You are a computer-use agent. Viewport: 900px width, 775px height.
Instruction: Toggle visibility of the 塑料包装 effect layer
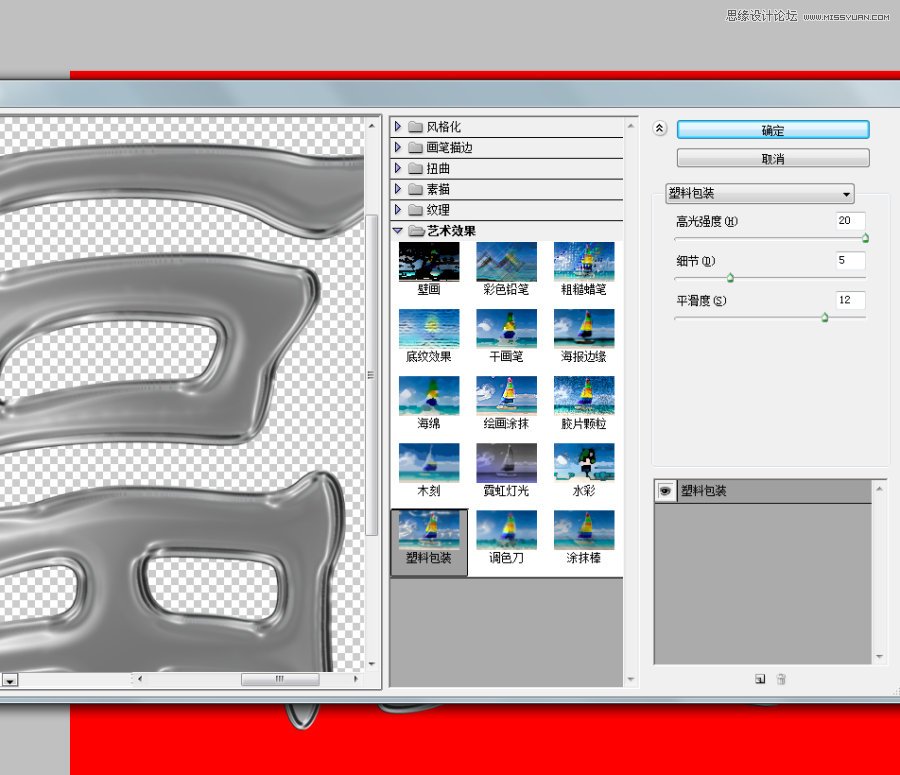(x=664, y=491)
